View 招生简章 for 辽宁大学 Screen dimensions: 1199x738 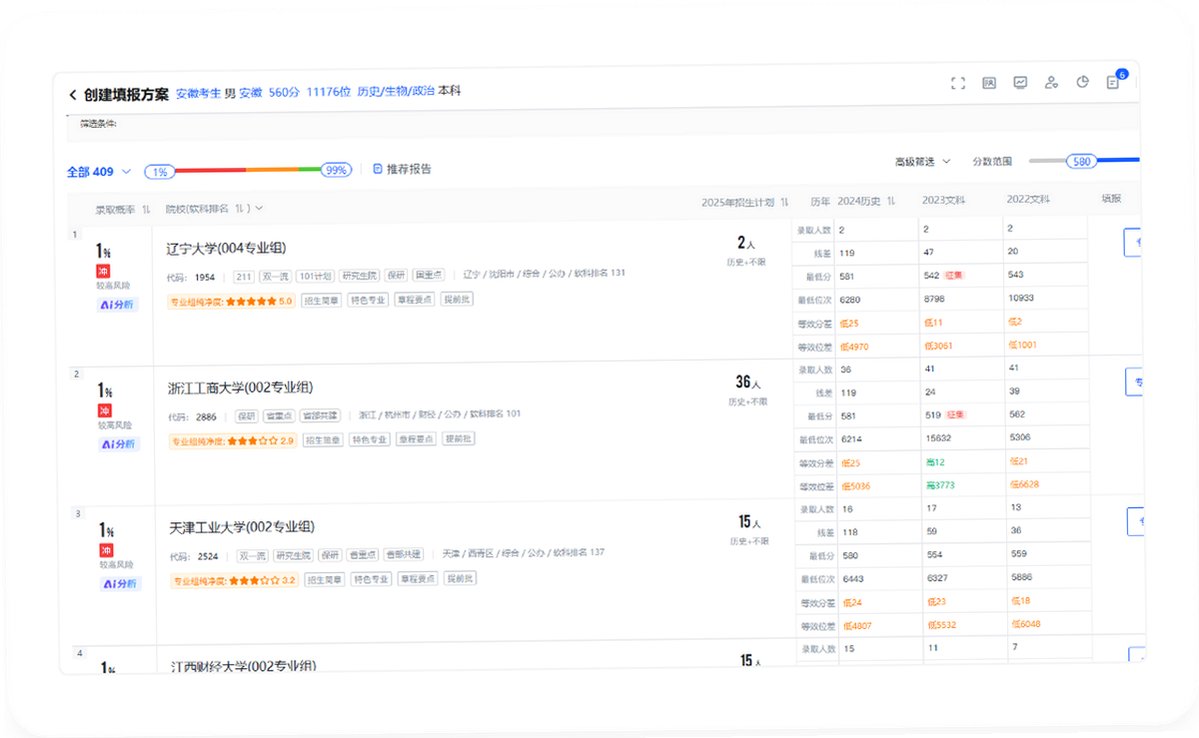coord(321,300)
